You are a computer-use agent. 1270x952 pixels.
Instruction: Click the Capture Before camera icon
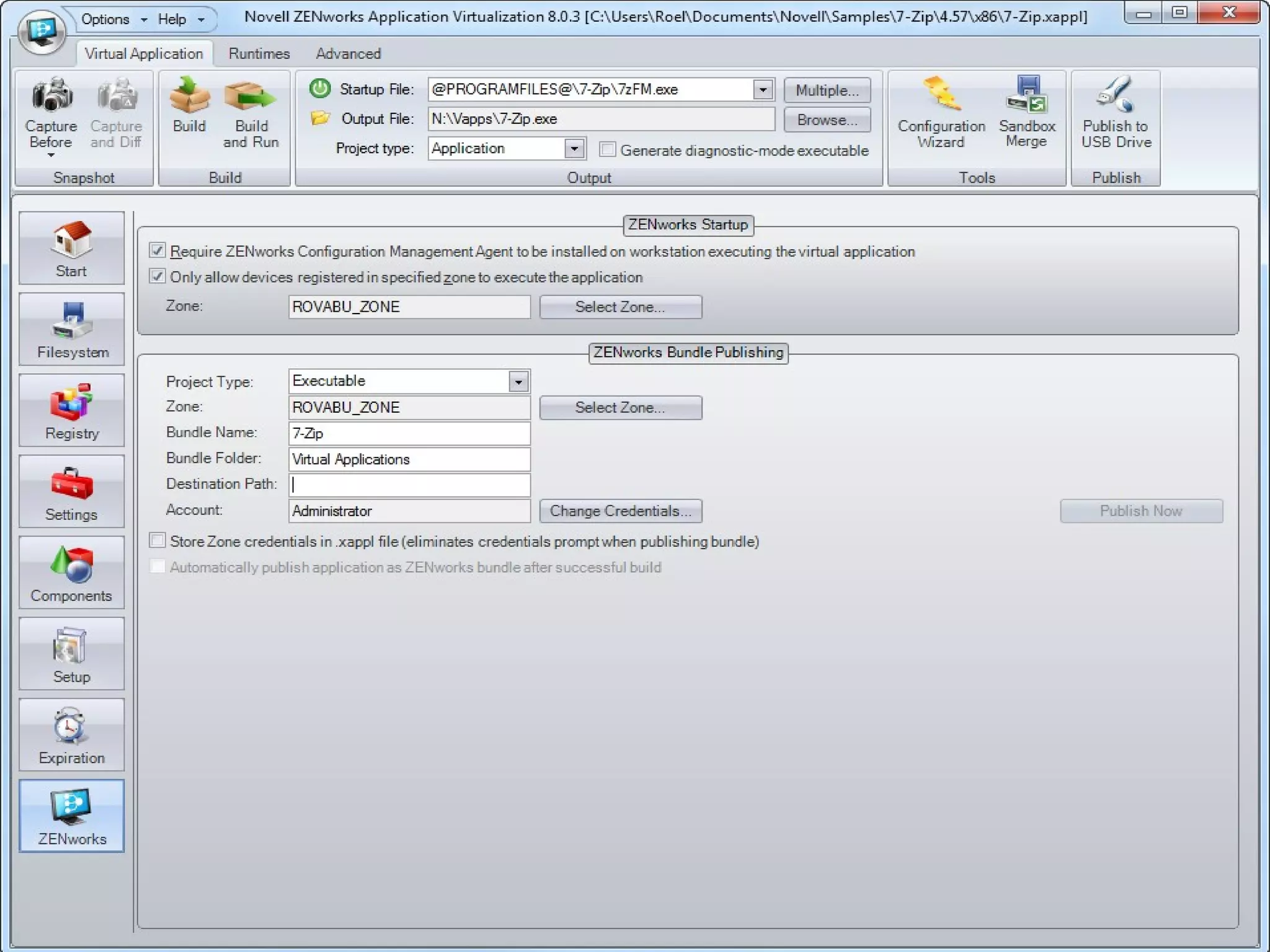[52, 95]
